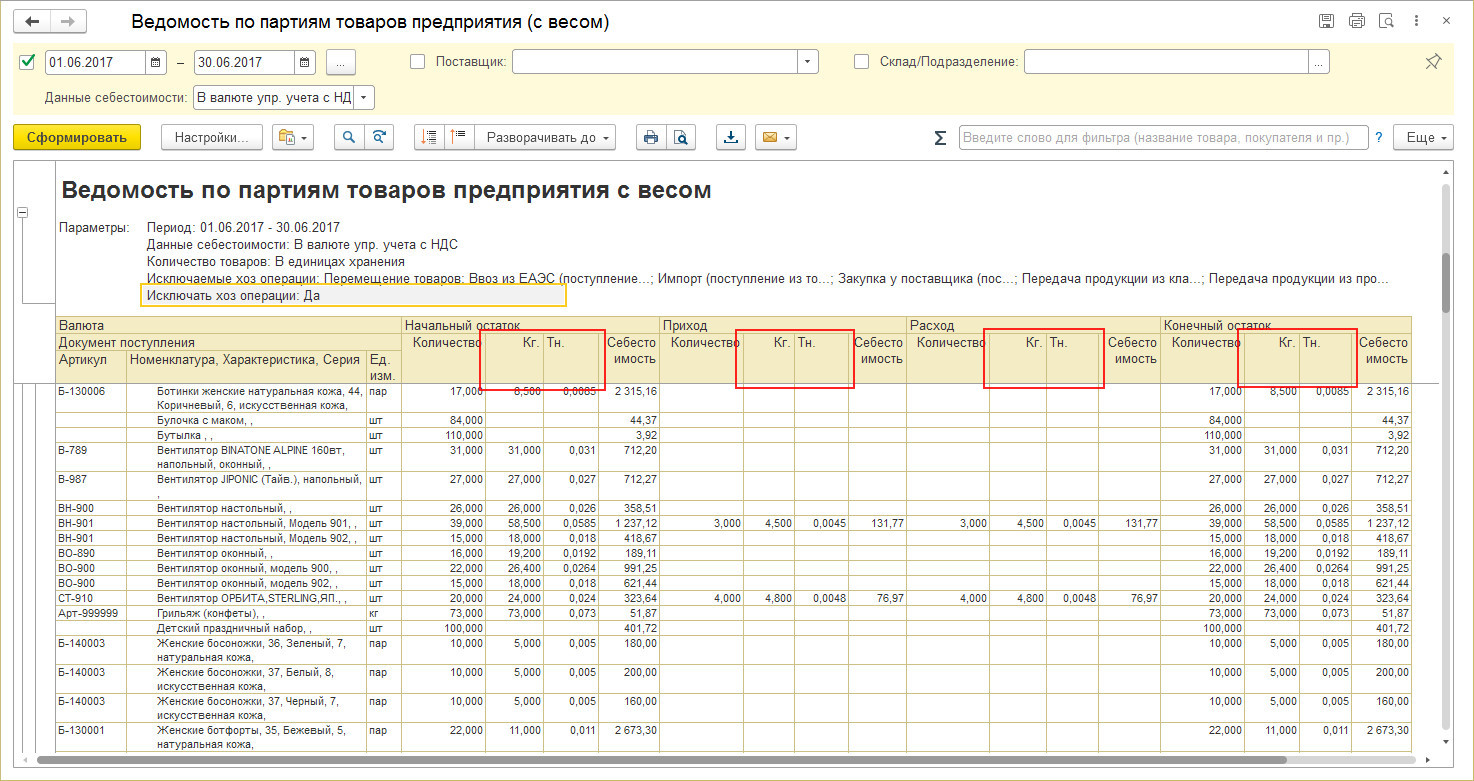Select article cell СТ-910
This screenshot has height=781, width=1474.
[91, 597]
